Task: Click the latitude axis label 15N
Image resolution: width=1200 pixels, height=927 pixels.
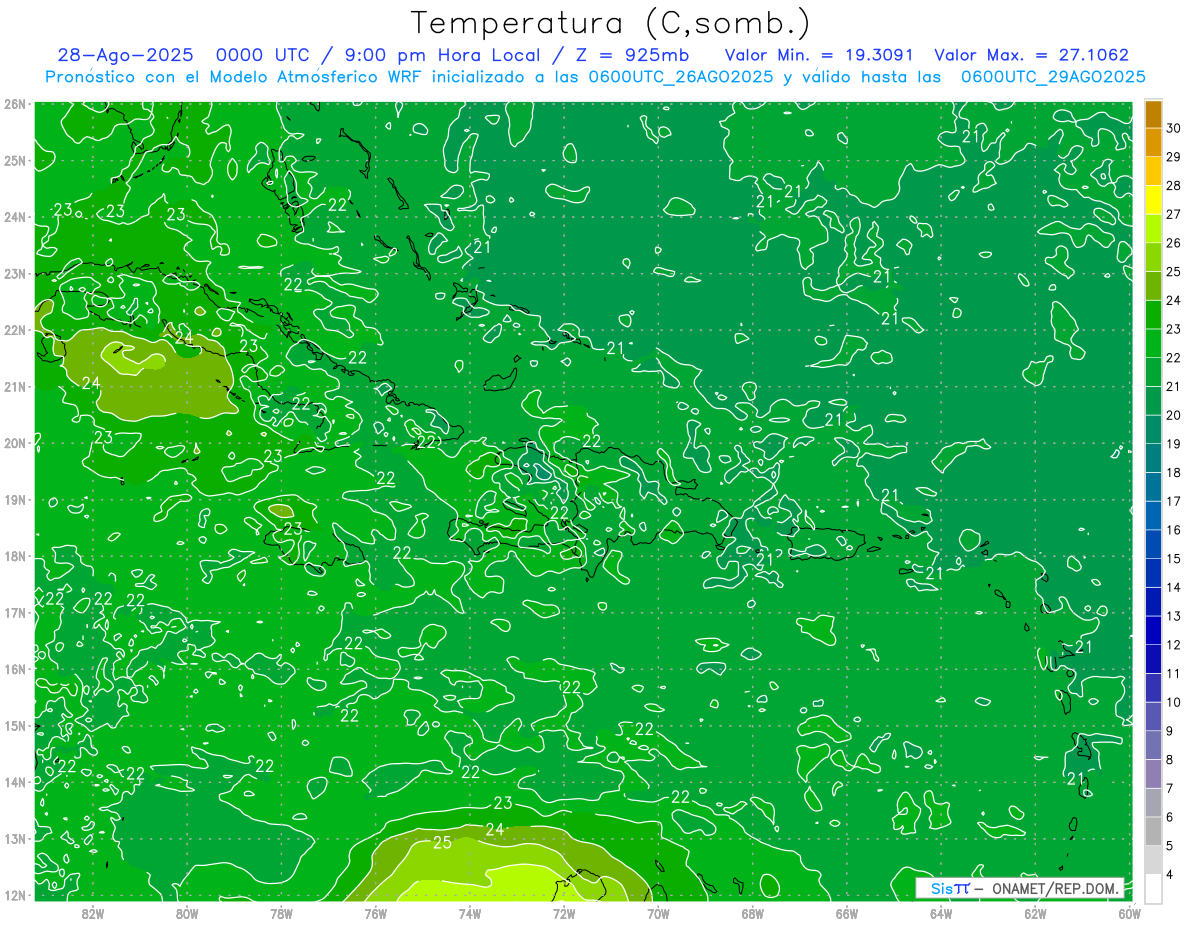Action: [x=15, y=725]
